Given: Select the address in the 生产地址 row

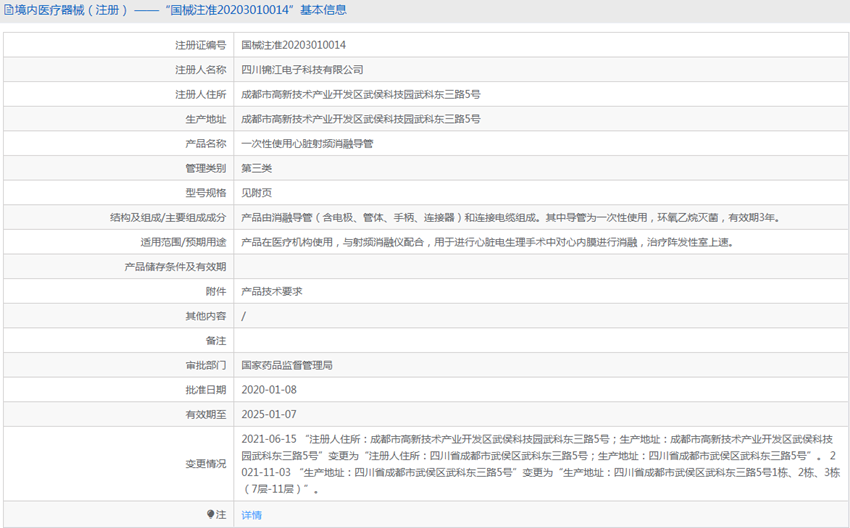Looking at the screenshot, I should tap(360, 119).
